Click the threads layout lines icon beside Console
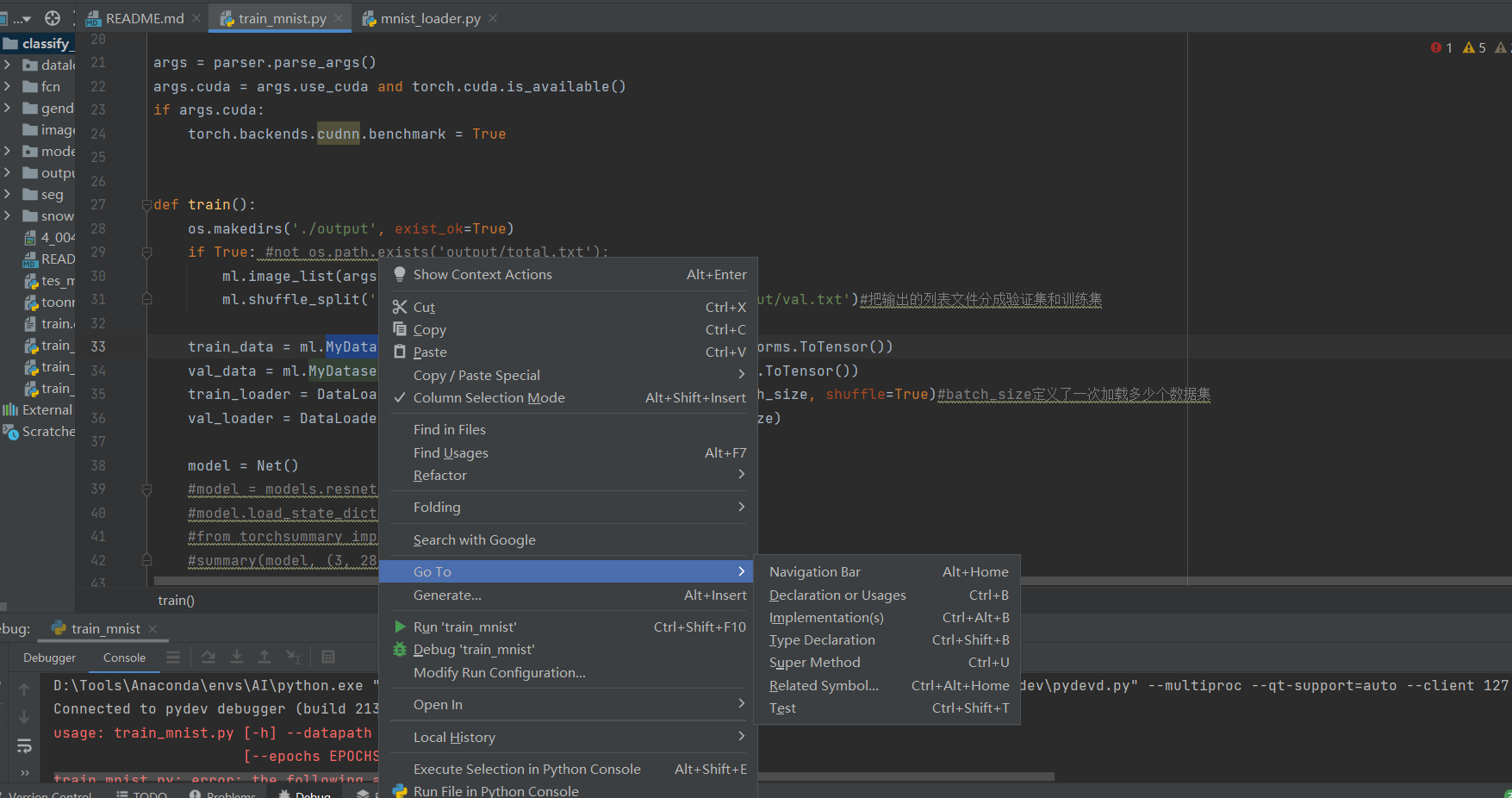 click(173, 657)
